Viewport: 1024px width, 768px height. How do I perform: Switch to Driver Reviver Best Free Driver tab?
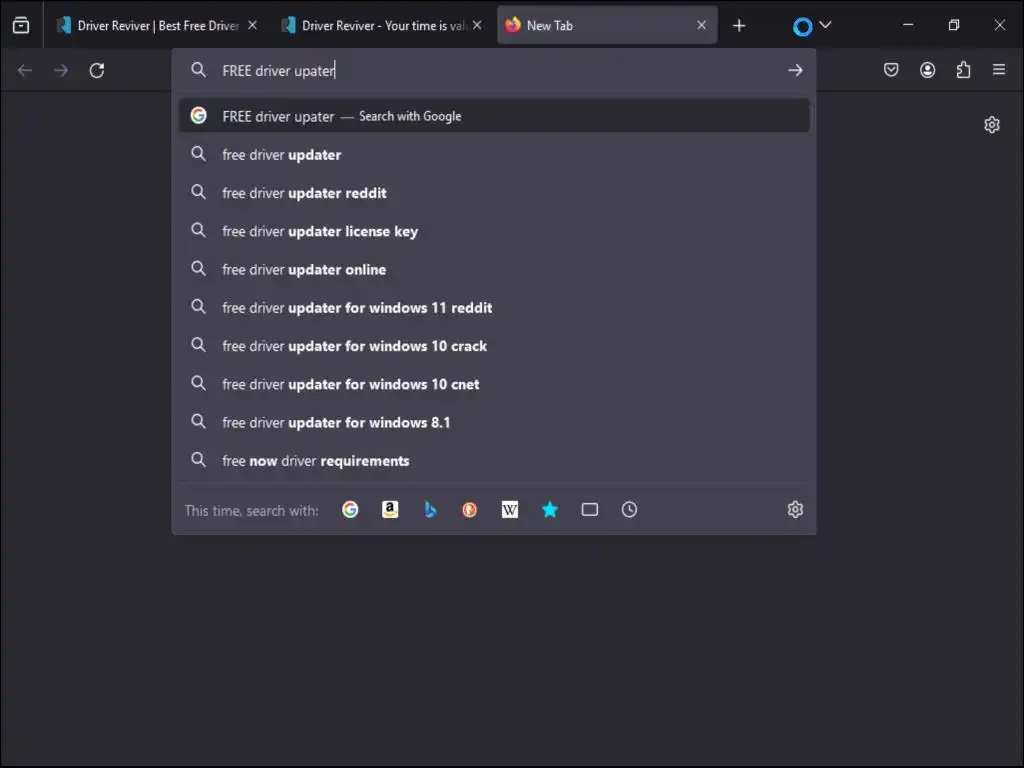click(157, 25)
